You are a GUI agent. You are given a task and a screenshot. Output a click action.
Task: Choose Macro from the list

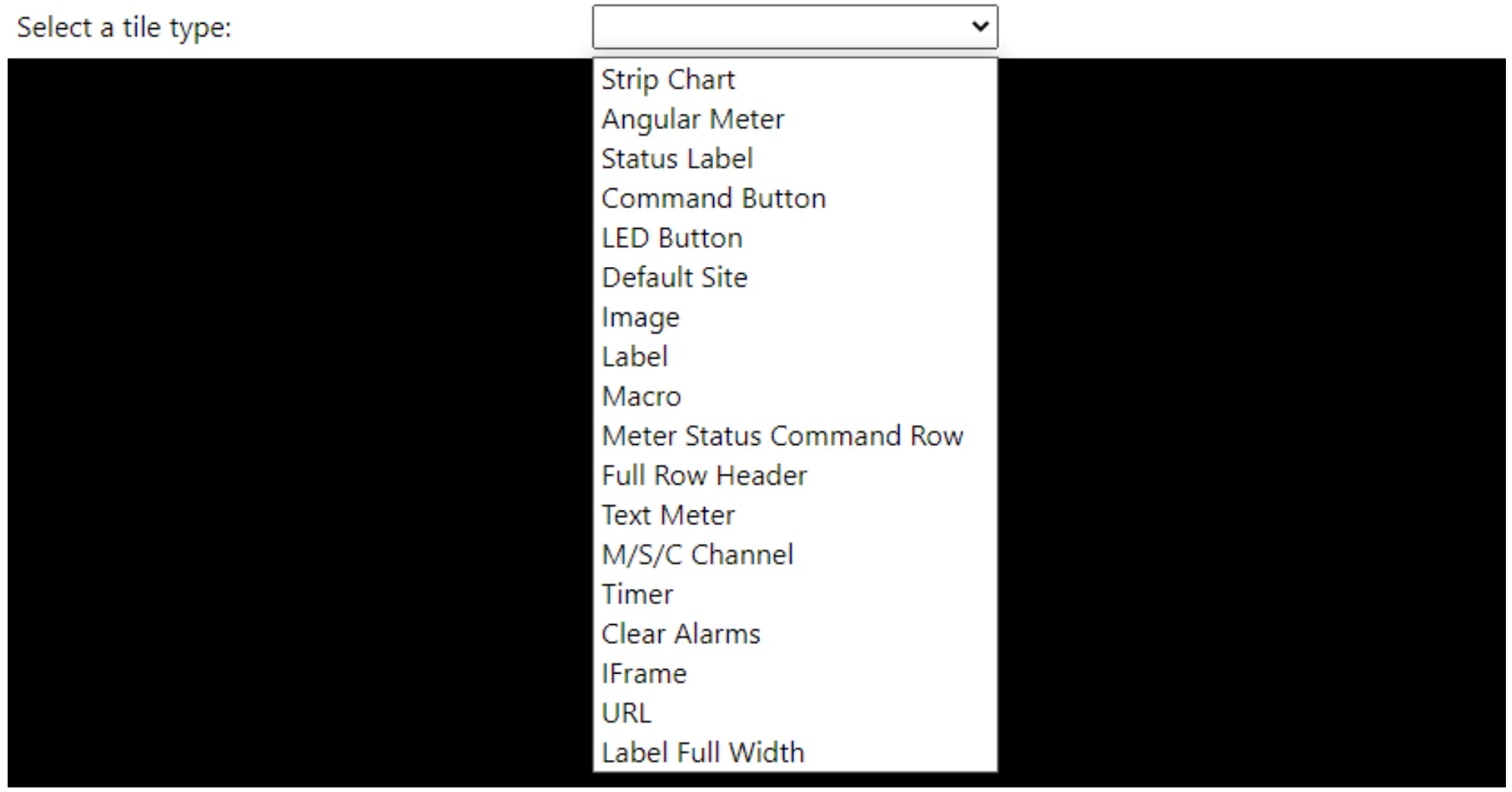pyautogui.click(x=641, y=397)
